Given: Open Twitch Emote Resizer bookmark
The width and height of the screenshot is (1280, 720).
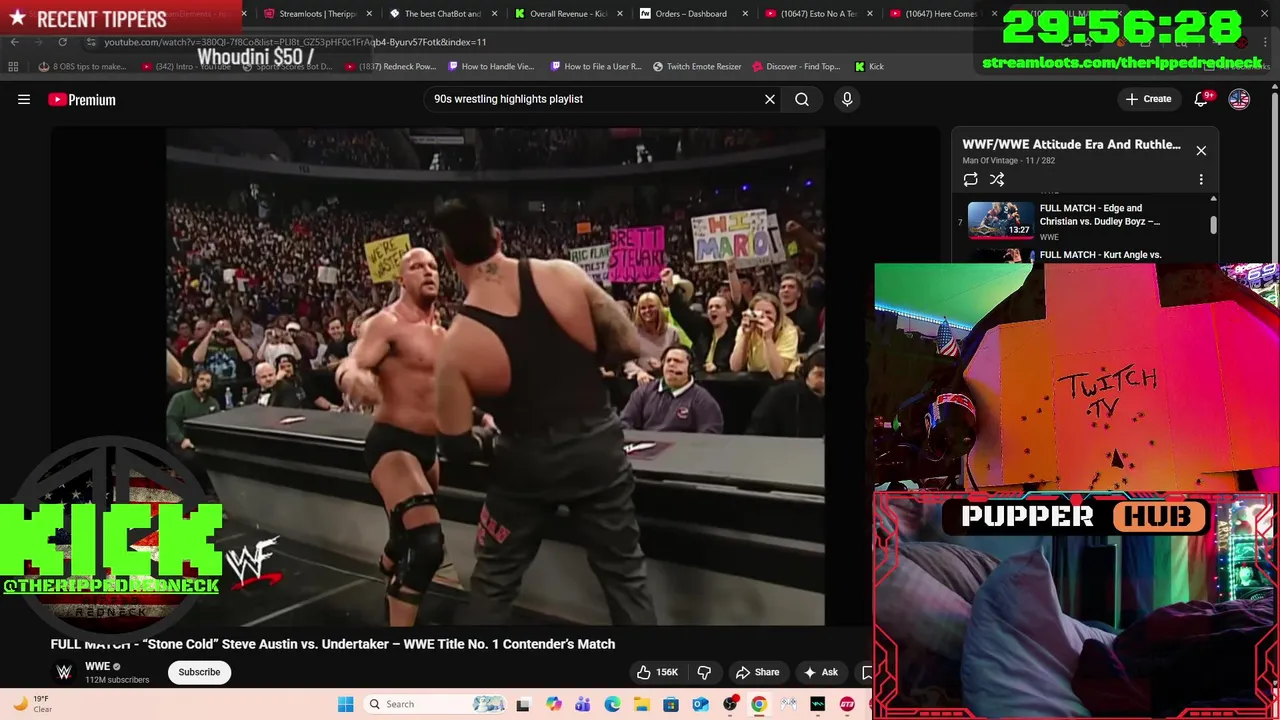Looking at the screenshot, I should pos(697,66).
